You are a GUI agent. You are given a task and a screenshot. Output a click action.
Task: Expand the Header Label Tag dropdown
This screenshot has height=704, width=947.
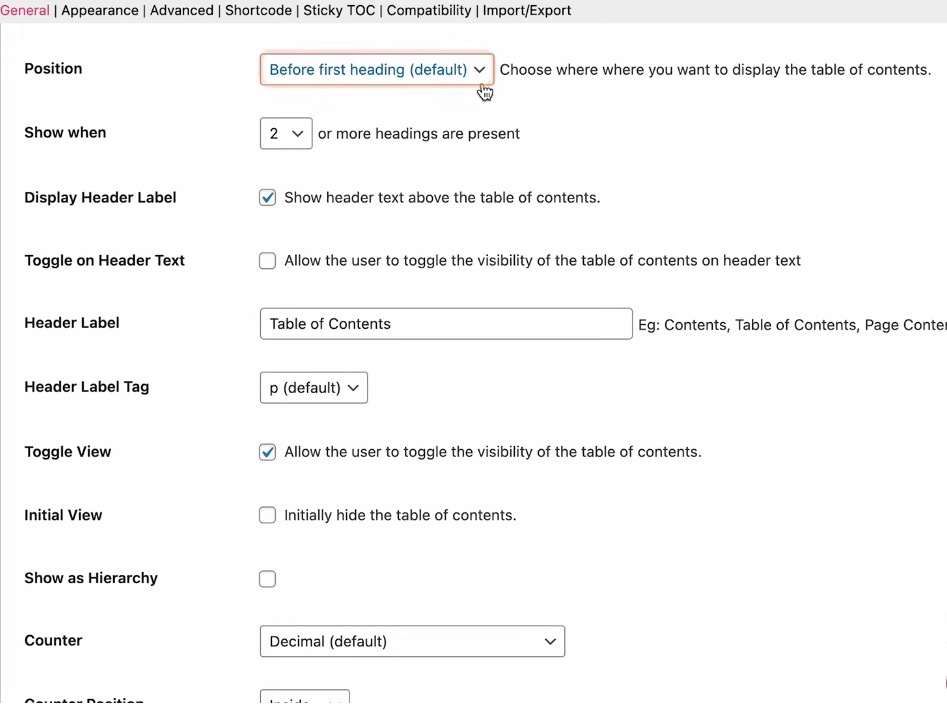coord(313,388)
